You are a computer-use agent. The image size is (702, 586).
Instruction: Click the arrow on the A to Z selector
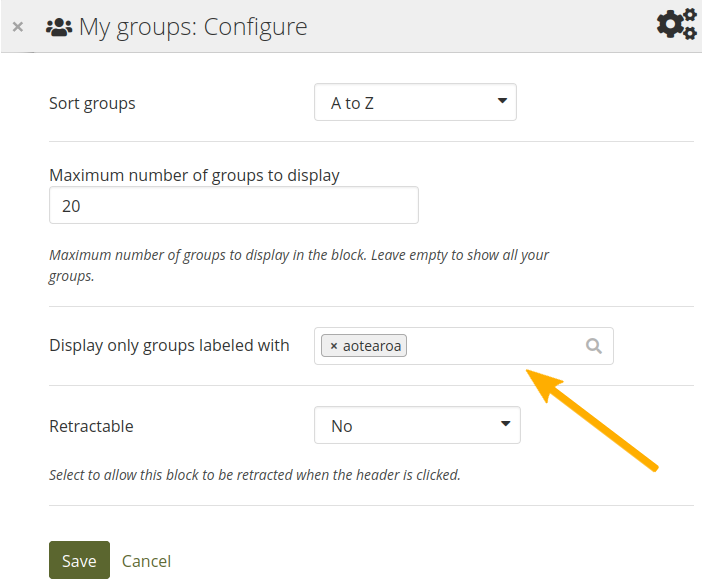[x=501, y=102]
